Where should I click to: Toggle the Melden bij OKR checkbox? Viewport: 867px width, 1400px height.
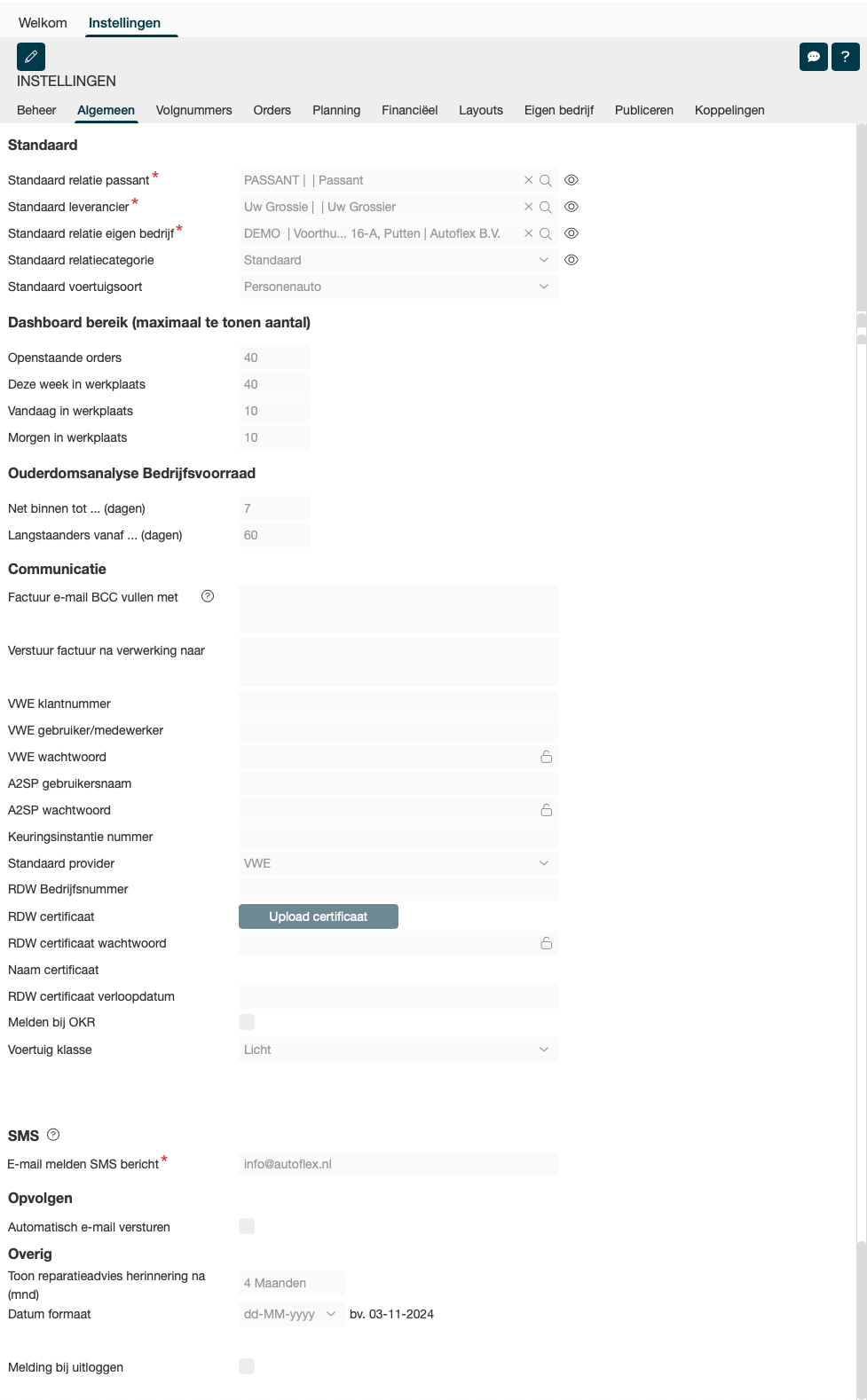[247, 1022]
